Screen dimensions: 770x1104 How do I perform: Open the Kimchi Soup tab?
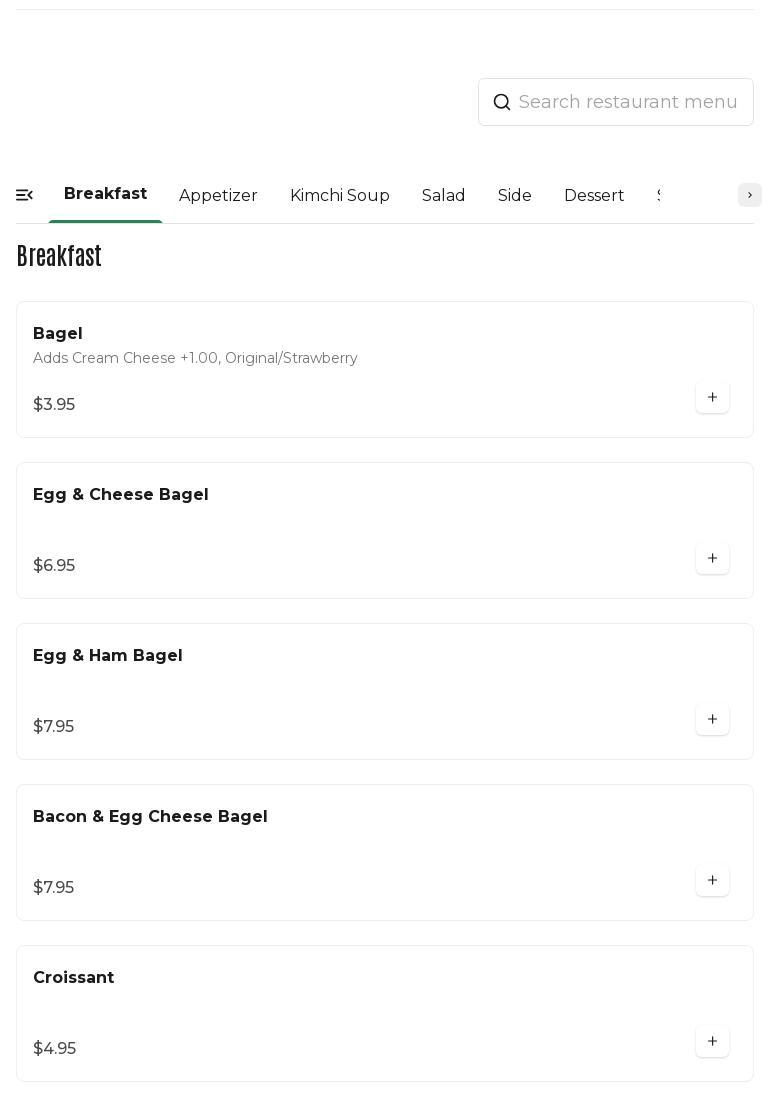[340, 196]
